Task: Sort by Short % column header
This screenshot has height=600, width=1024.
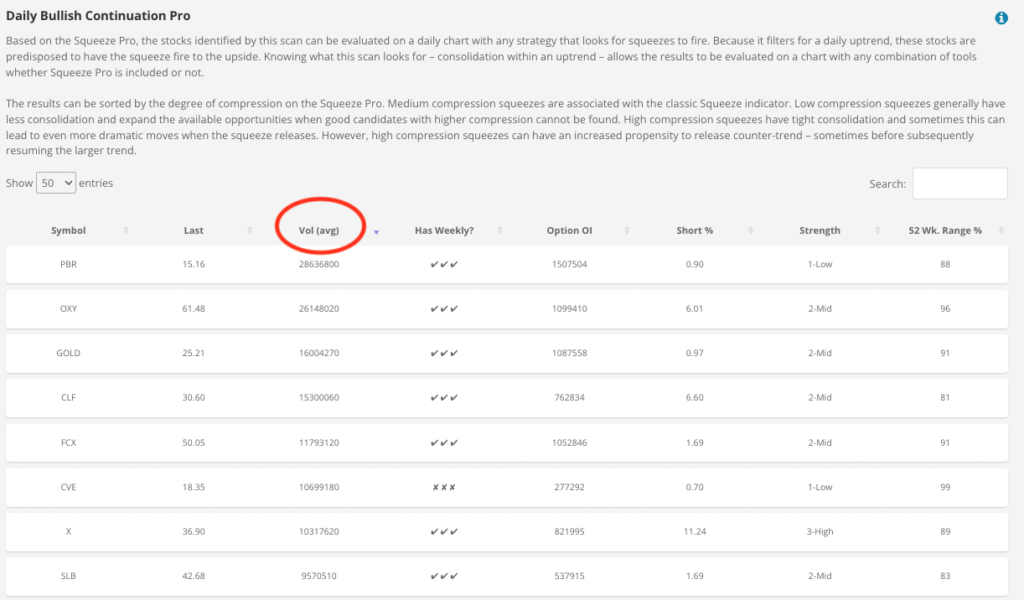Action: [x=695, y=230]
